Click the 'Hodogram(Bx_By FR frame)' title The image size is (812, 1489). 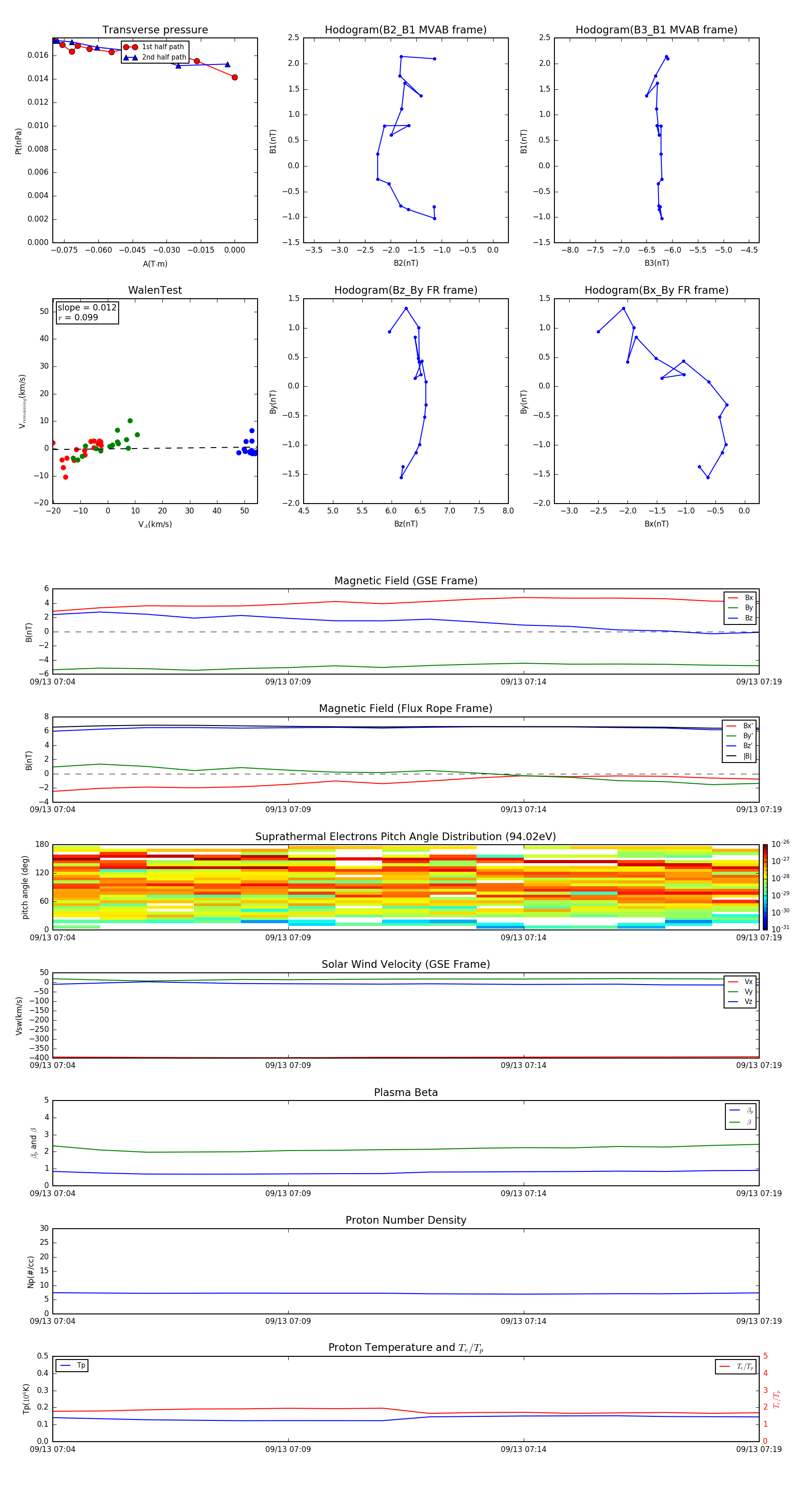coord(656,290)
